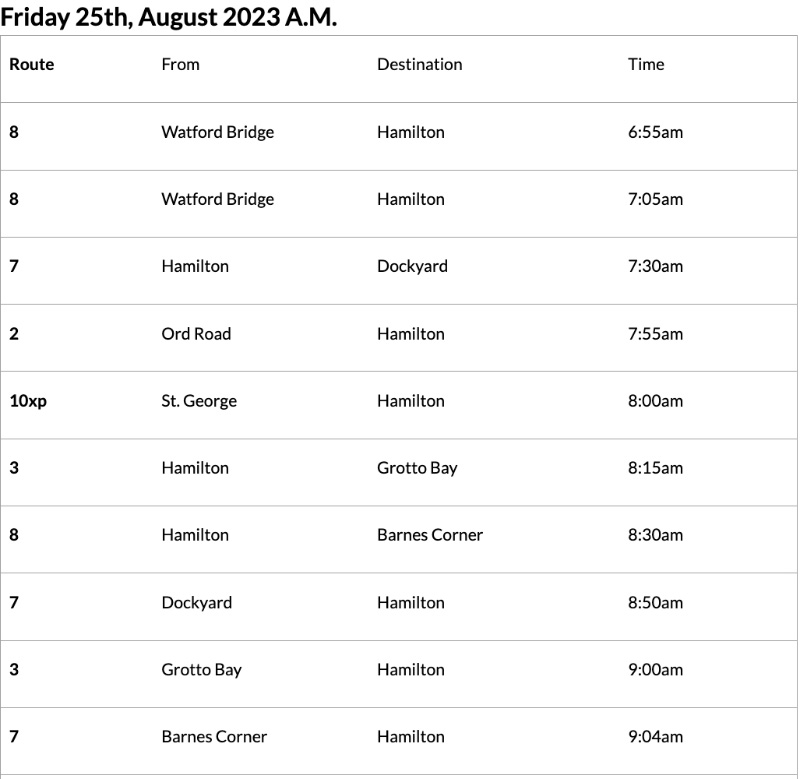The height and width of the screenshot is (779, 800).
Task: Click Dockyard destination in the 7:30am row
Action: (x=412, y=266)
